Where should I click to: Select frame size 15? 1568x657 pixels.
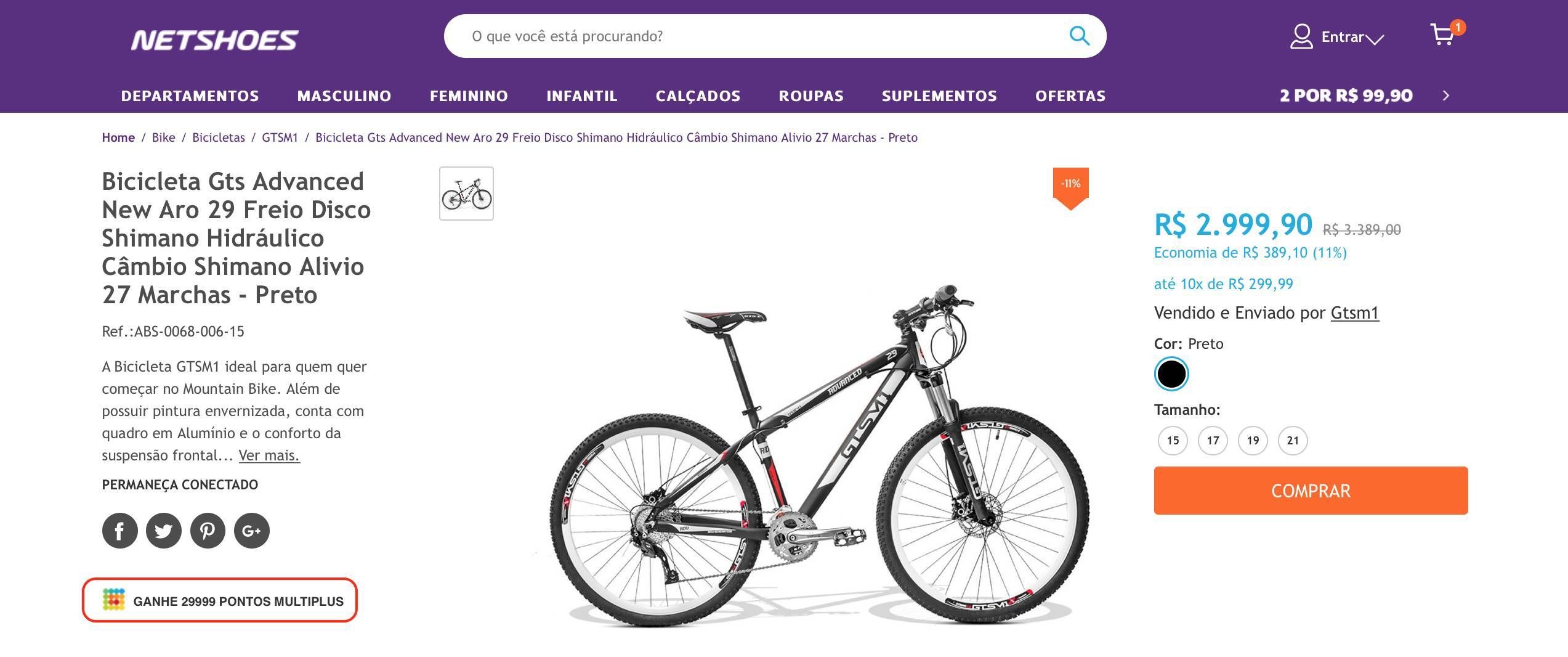point(1173,441)
